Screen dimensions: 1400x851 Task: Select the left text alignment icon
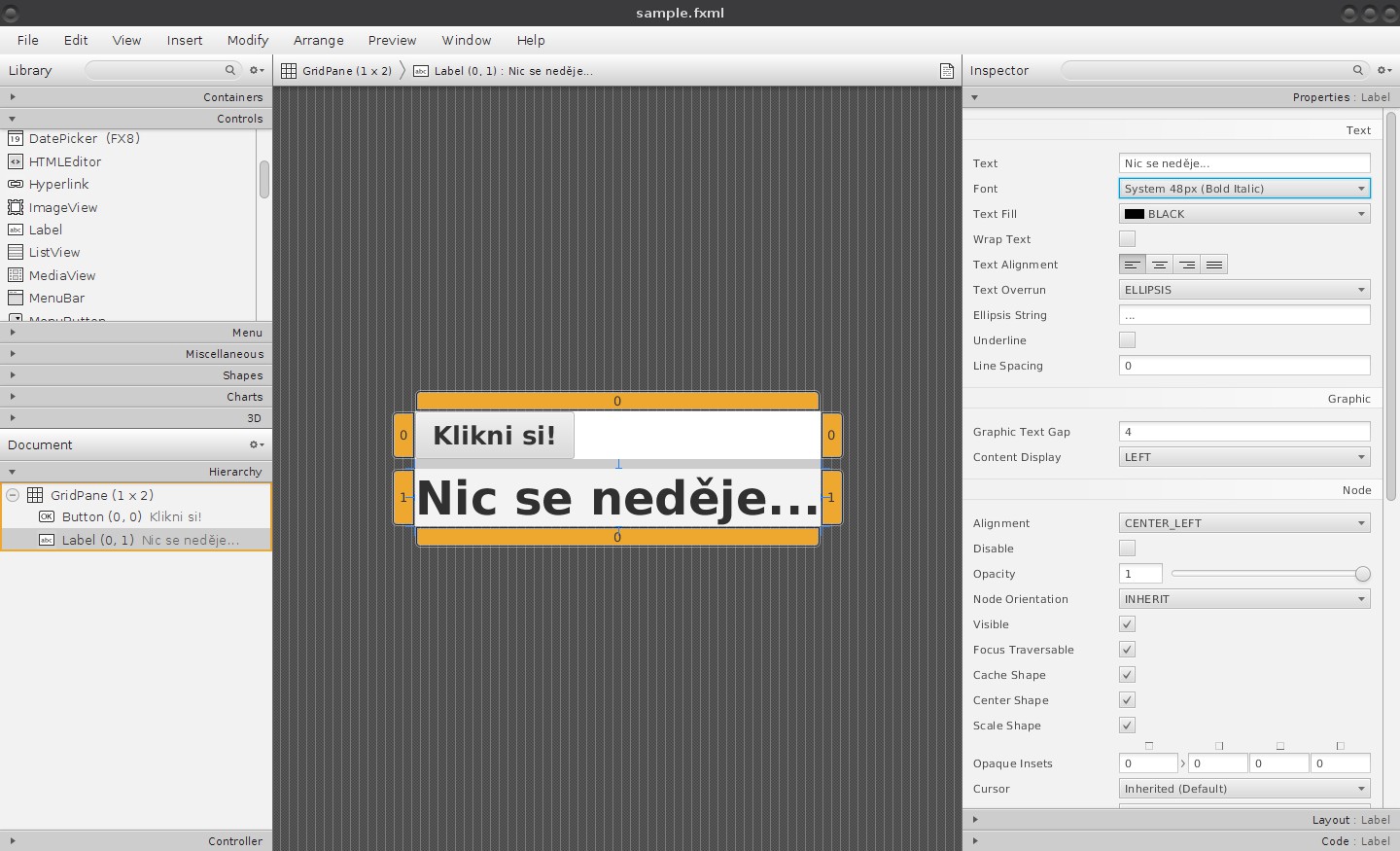pos(1132,264)
